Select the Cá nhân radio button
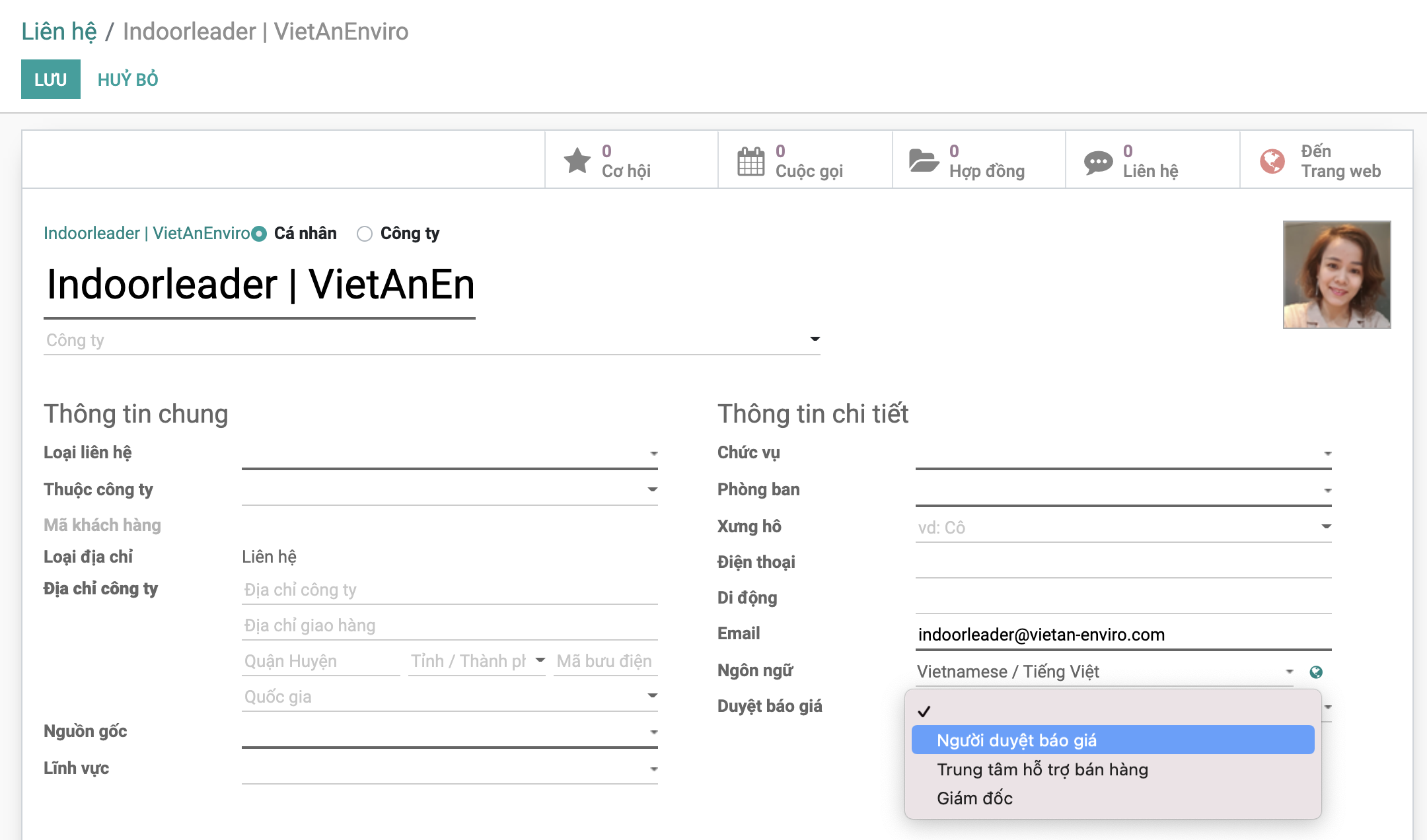This screenshot has height=840, width=1427. (259, 233)
